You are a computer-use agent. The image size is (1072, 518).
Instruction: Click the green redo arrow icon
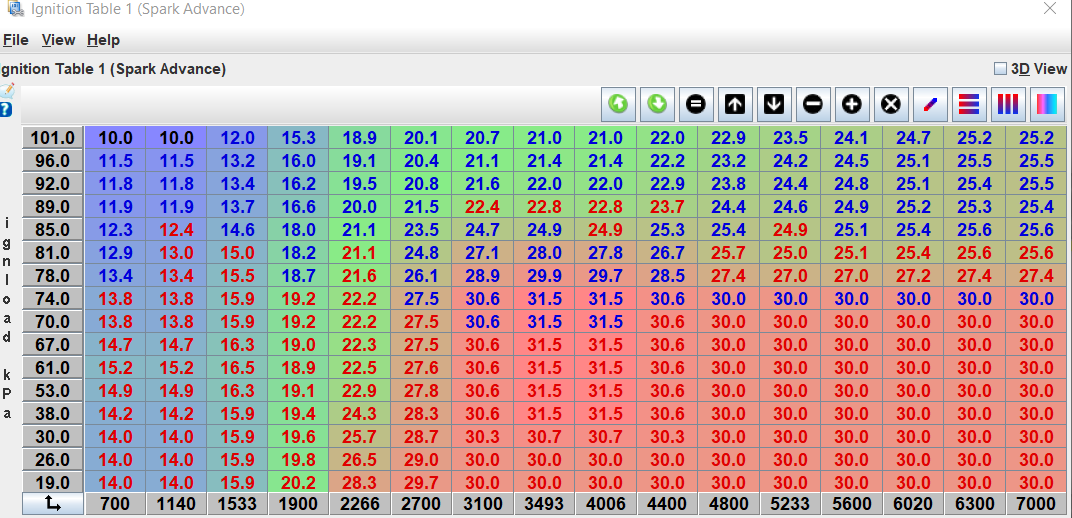point(657,104)
